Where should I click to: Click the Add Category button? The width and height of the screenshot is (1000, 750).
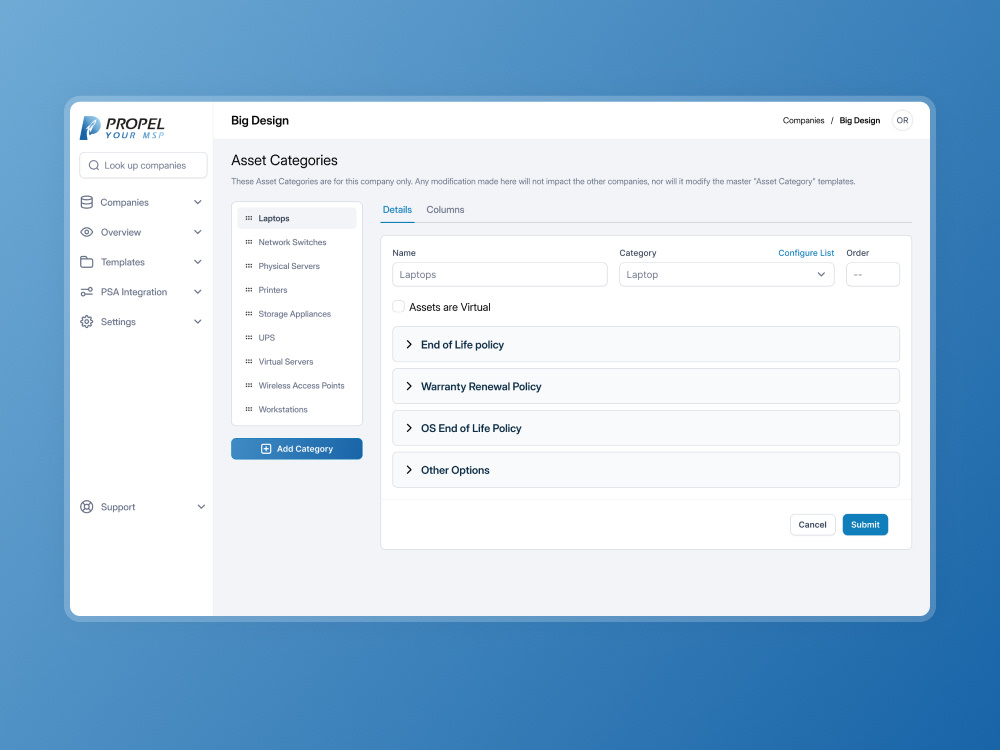click(297, 449)
